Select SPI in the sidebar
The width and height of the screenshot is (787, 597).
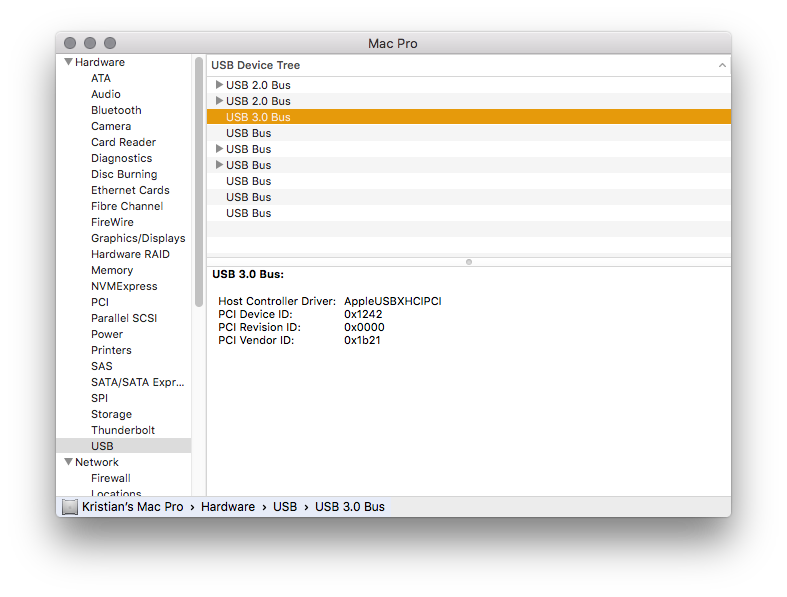[x=99, y=398]
